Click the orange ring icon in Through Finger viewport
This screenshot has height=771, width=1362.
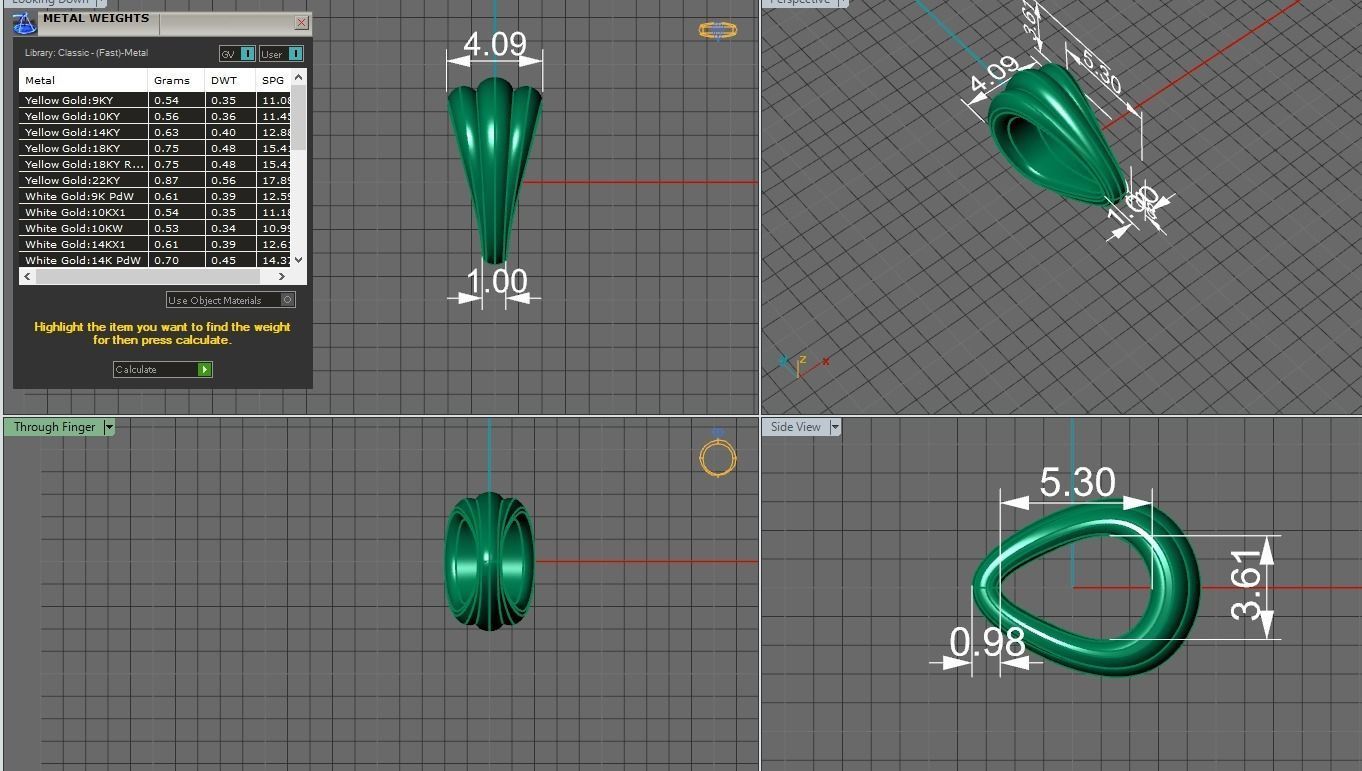[718, 457]
